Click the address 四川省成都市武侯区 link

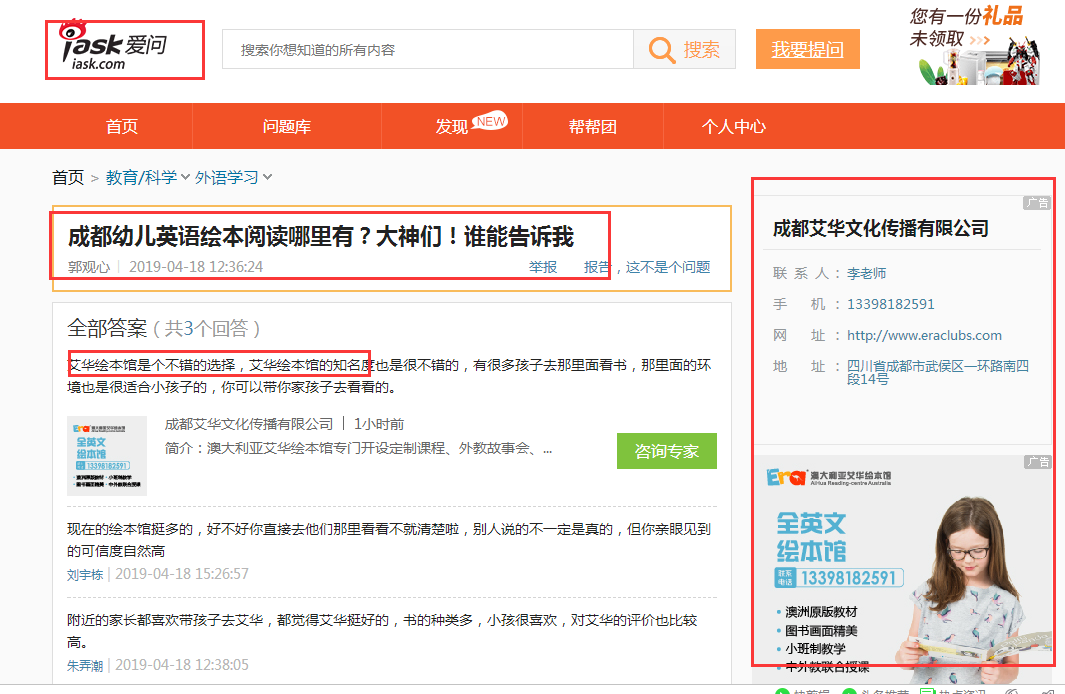click(x=938, y=372)
